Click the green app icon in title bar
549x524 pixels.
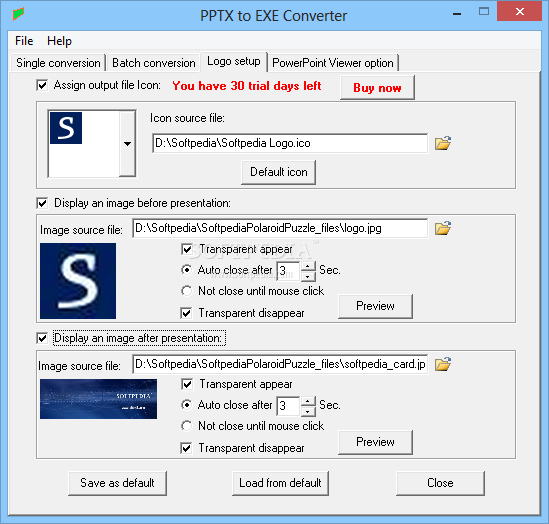coord(19,14)
